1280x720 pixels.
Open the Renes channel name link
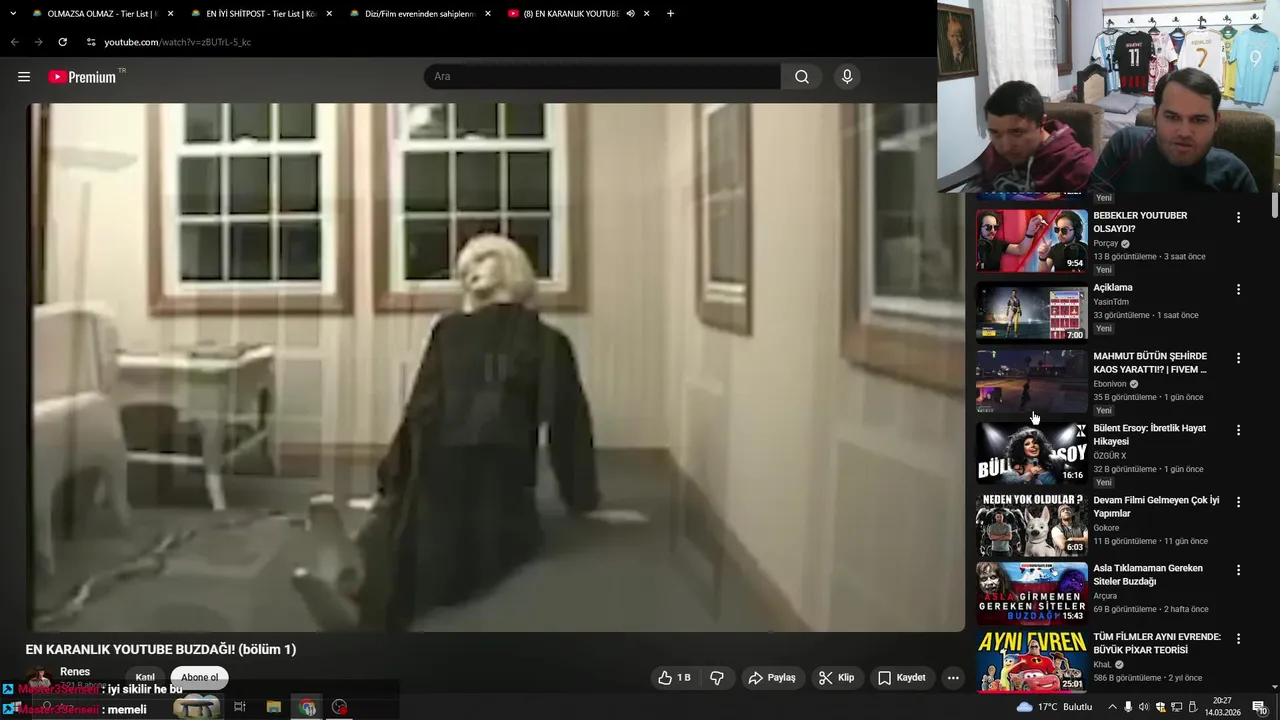75,672
